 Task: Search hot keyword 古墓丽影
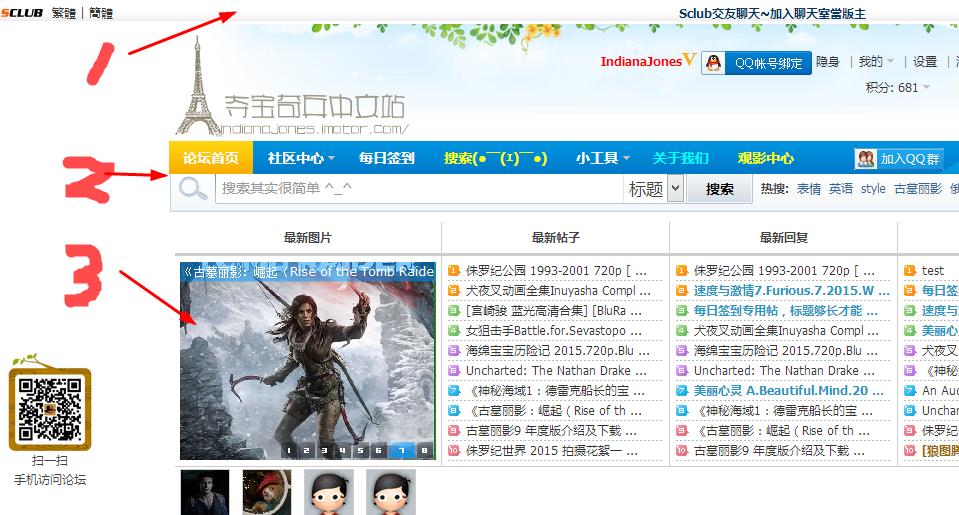(x=917, y=189)
